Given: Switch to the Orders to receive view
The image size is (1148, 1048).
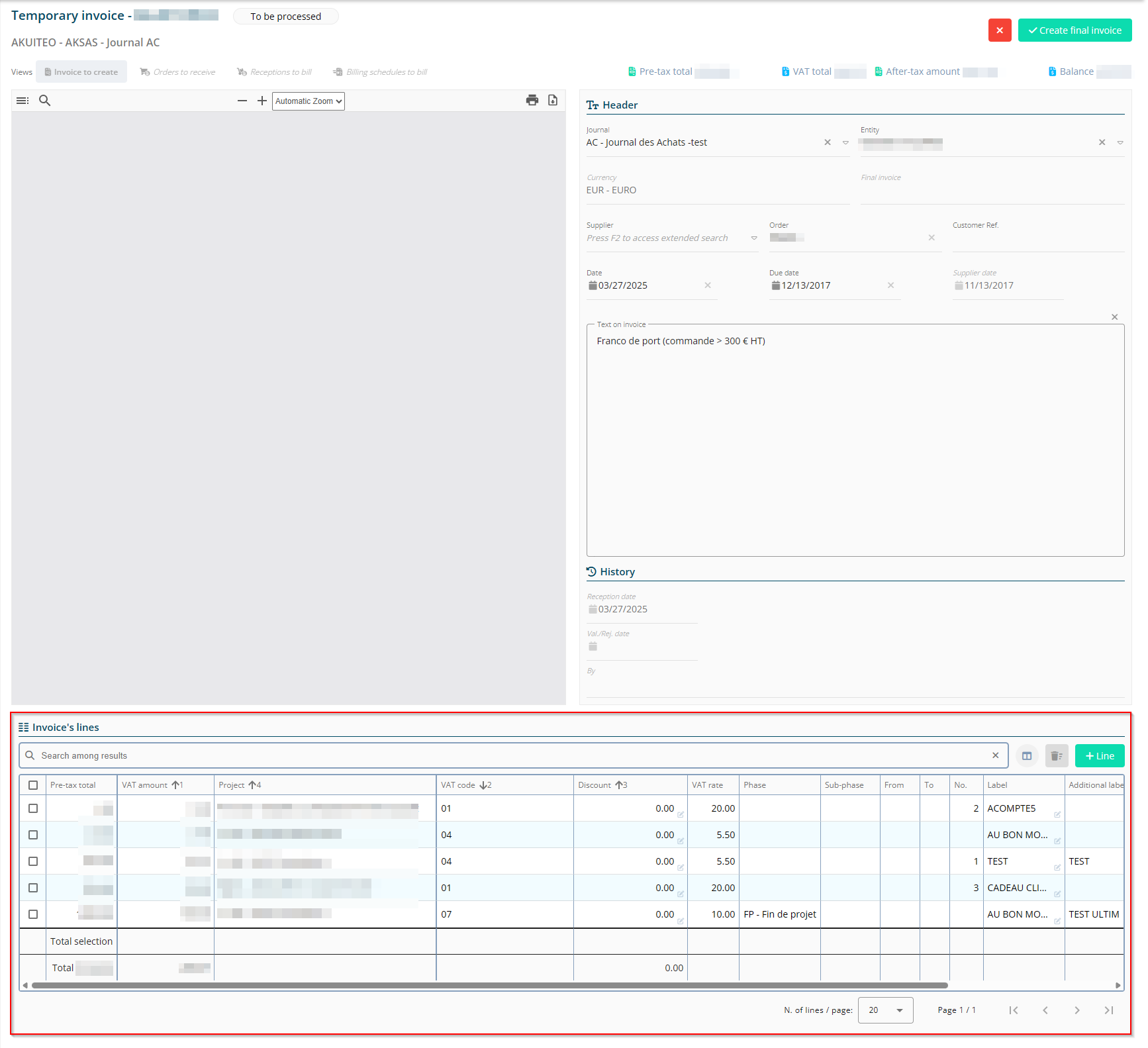Looking at the screenshot, I should point(178,72).
